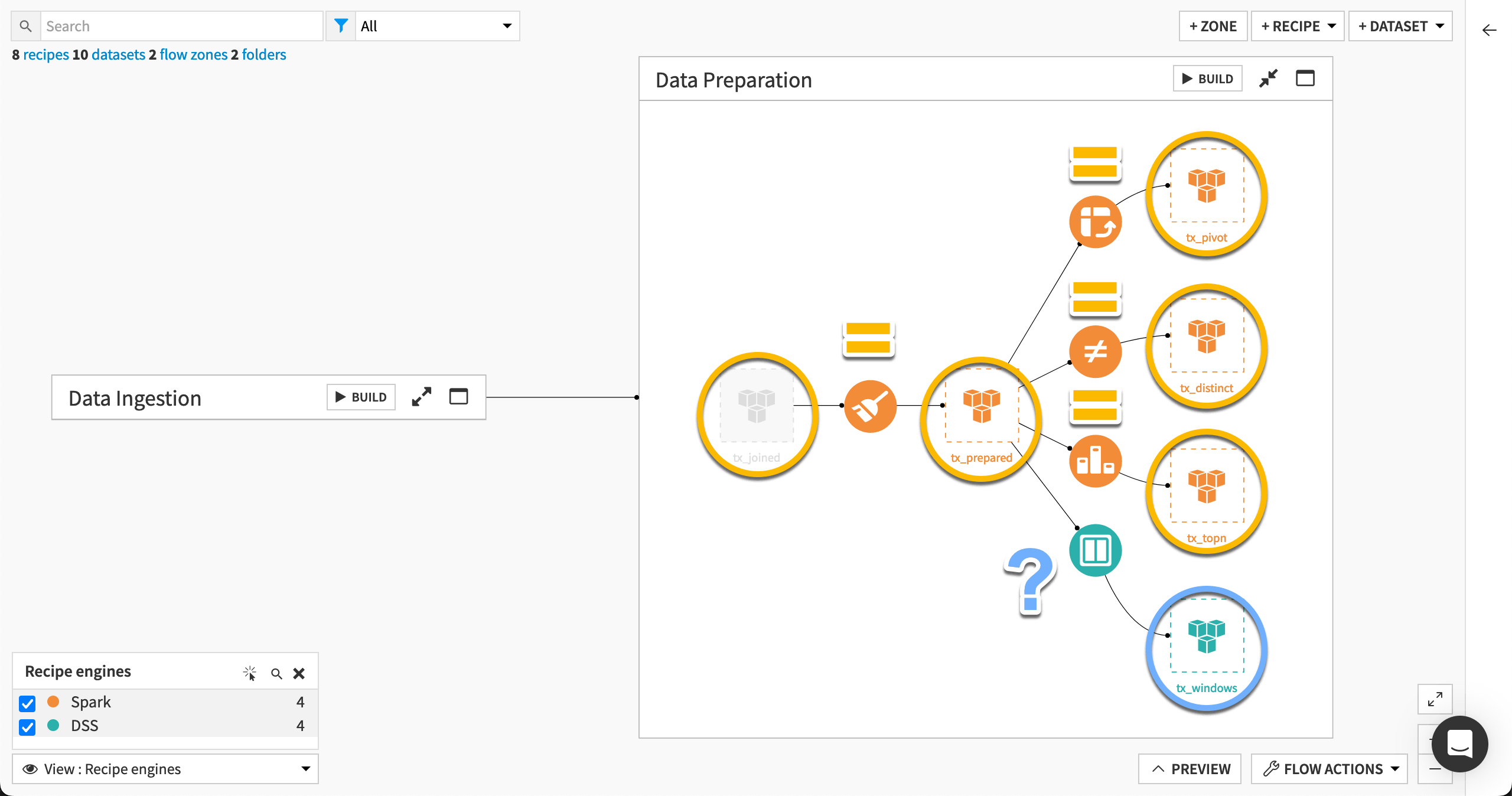Expand the + RECIPE dropdown
1512x796 pixels.
click(x=1298, y=26)
